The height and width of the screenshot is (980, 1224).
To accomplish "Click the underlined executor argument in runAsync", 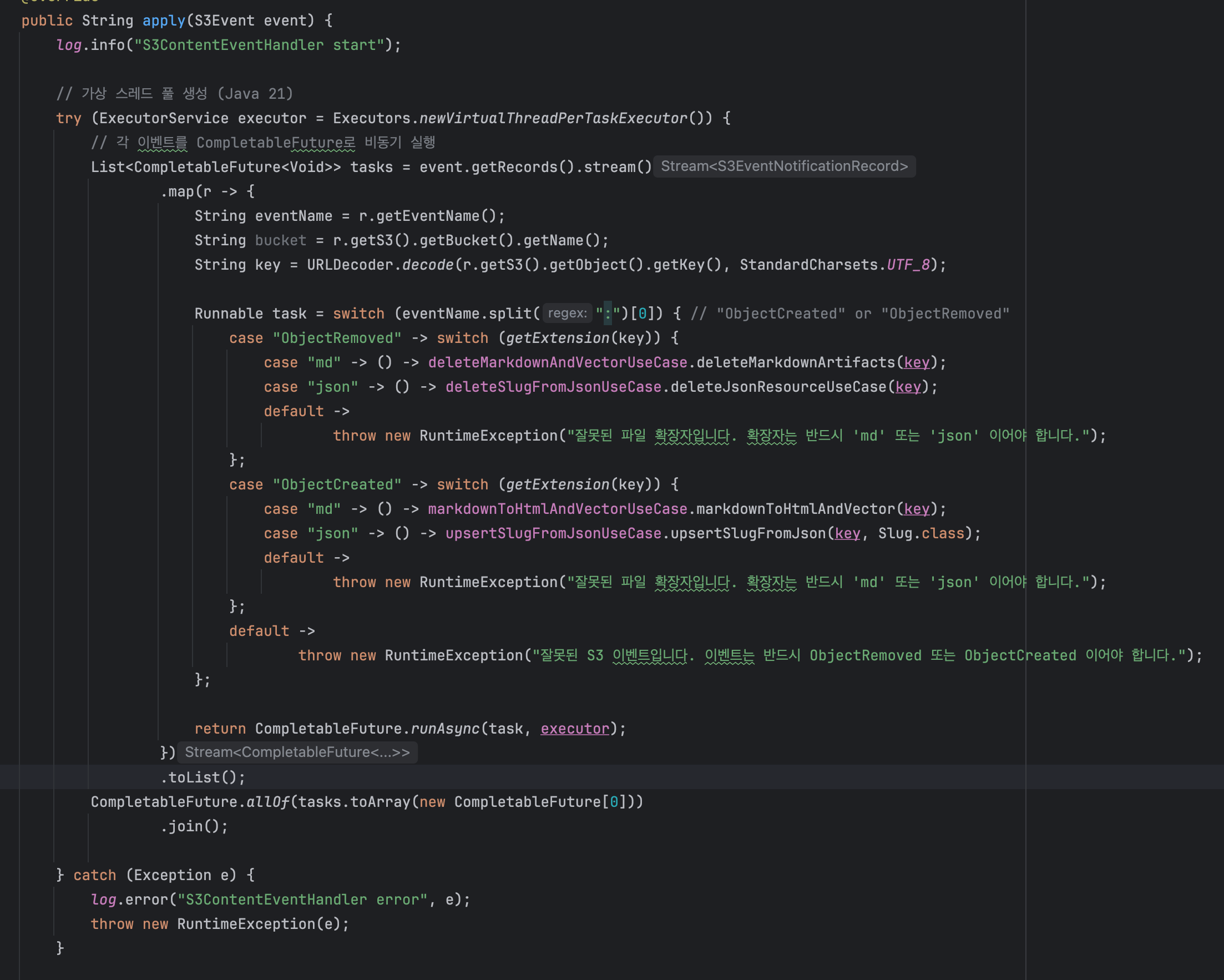I will coord(574,729).
